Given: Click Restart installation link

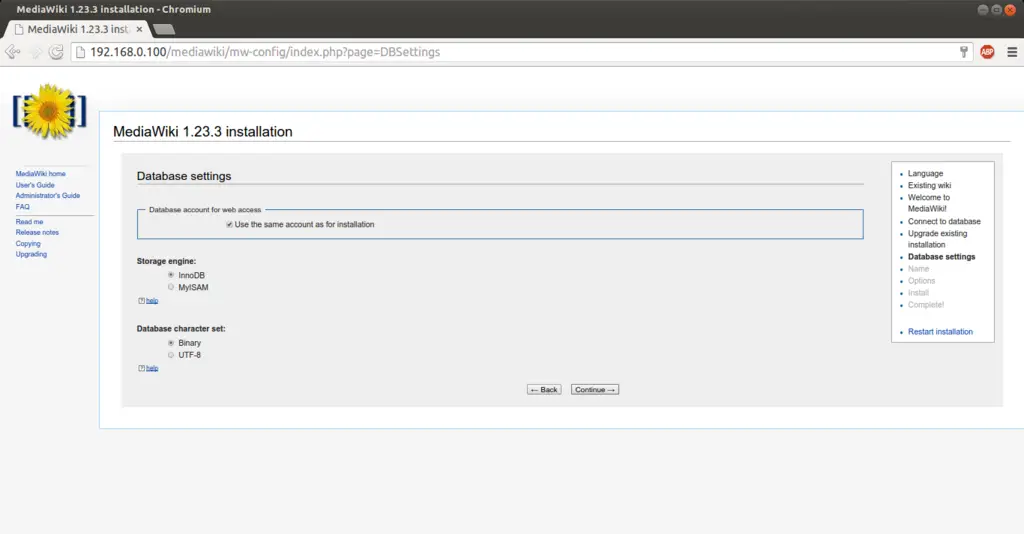Looking at the screenshot, I should (x=940, y=332).
